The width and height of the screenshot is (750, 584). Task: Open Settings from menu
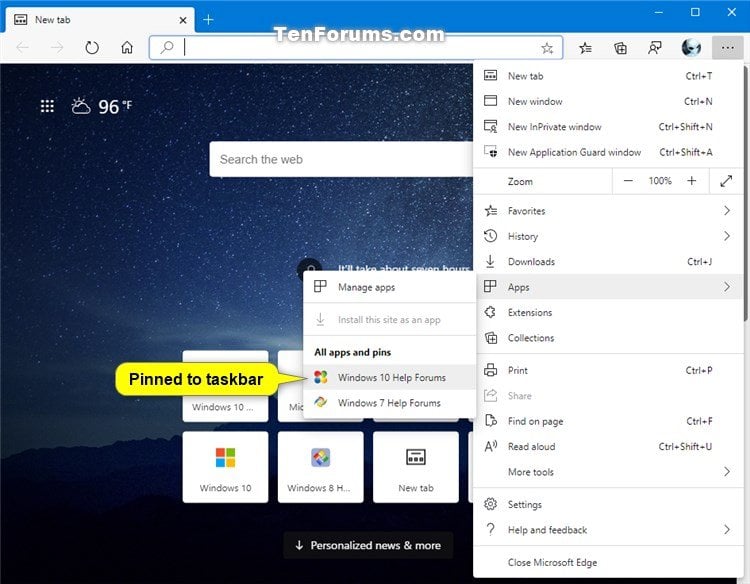tap(607, 504)
